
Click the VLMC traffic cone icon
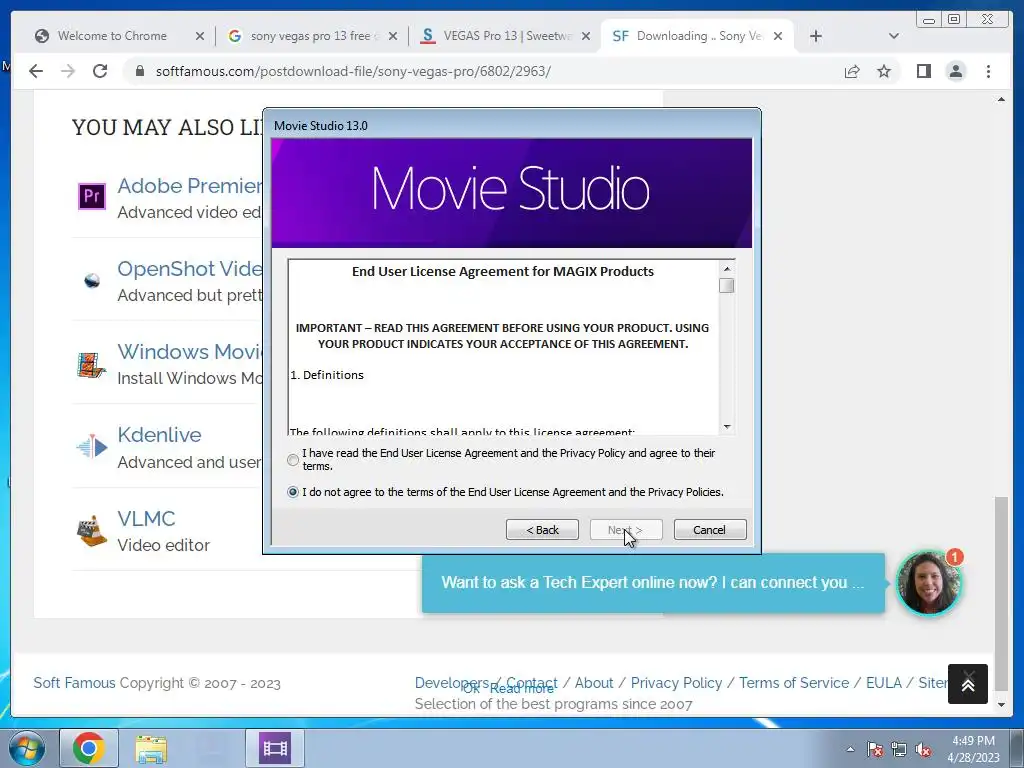(91, 530)
